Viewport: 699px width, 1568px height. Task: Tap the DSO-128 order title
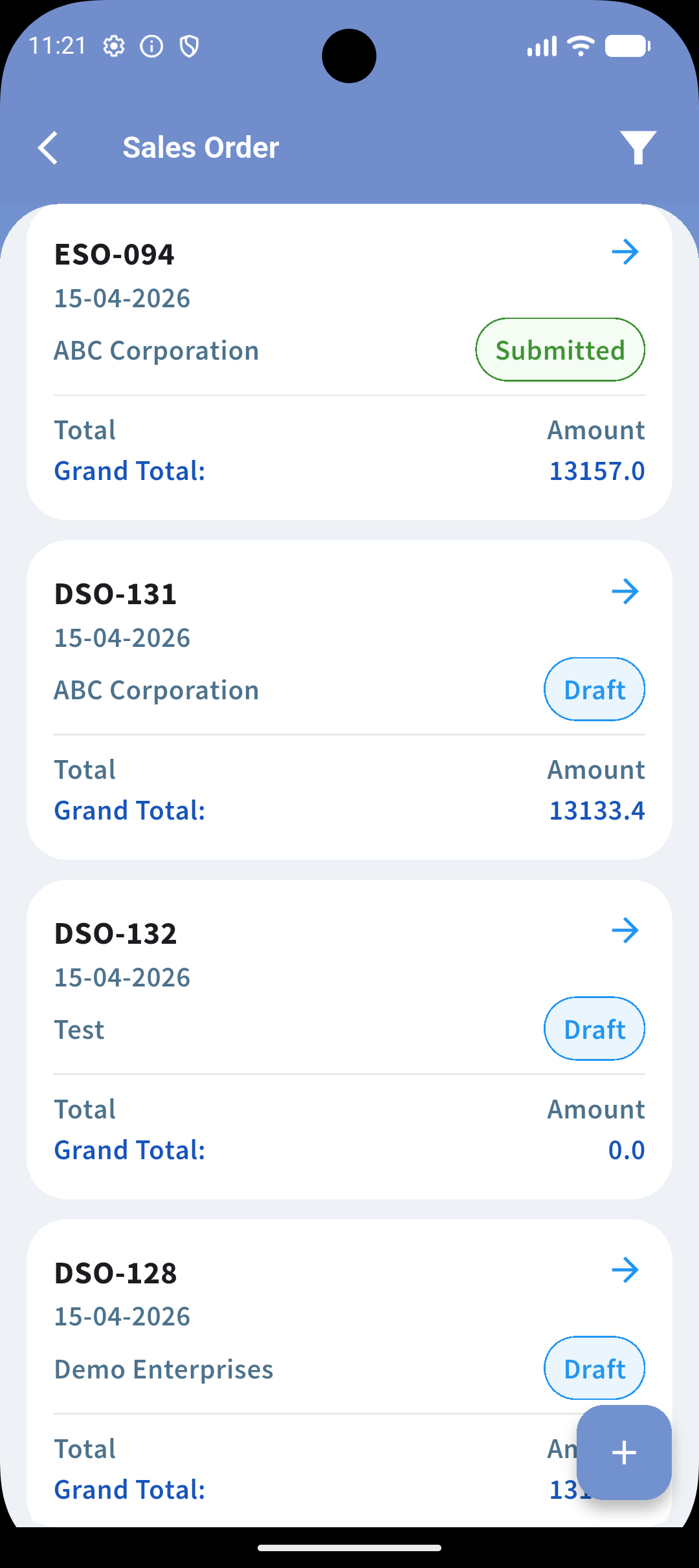(116, 1273)
